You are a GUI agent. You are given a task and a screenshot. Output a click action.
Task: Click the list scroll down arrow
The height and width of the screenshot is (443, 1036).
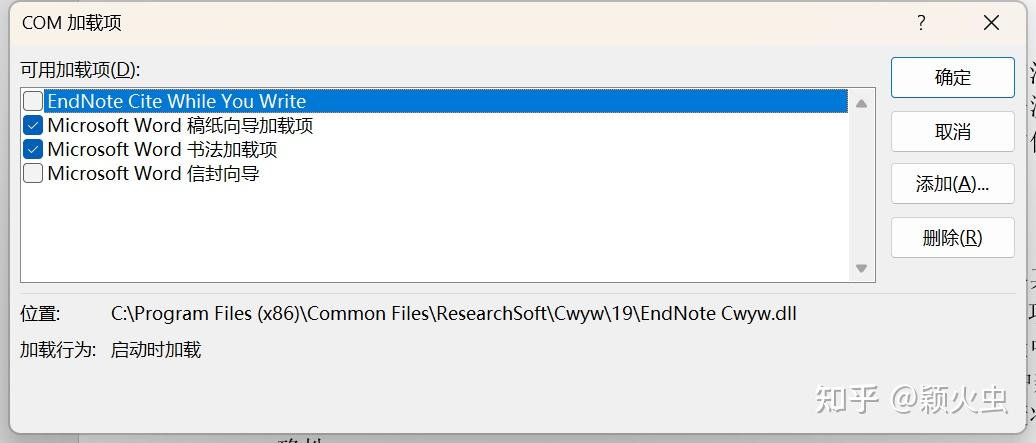[861, 268]
